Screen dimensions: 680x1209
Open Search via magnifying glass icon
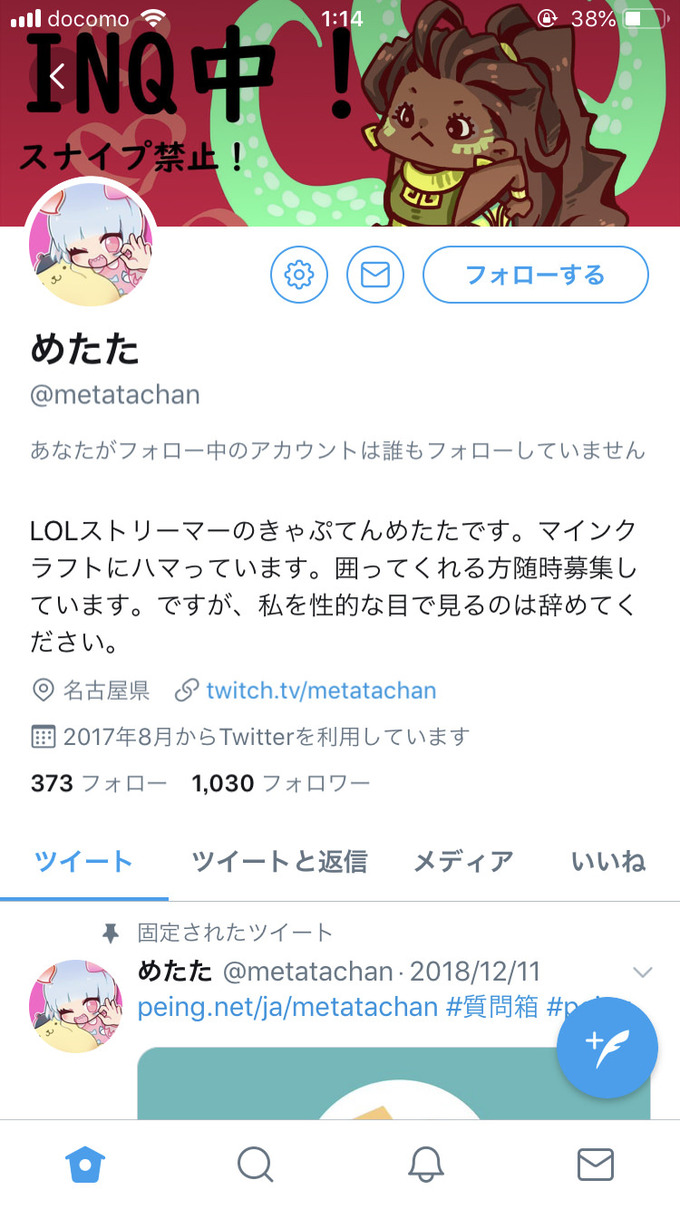point(255,1164)
